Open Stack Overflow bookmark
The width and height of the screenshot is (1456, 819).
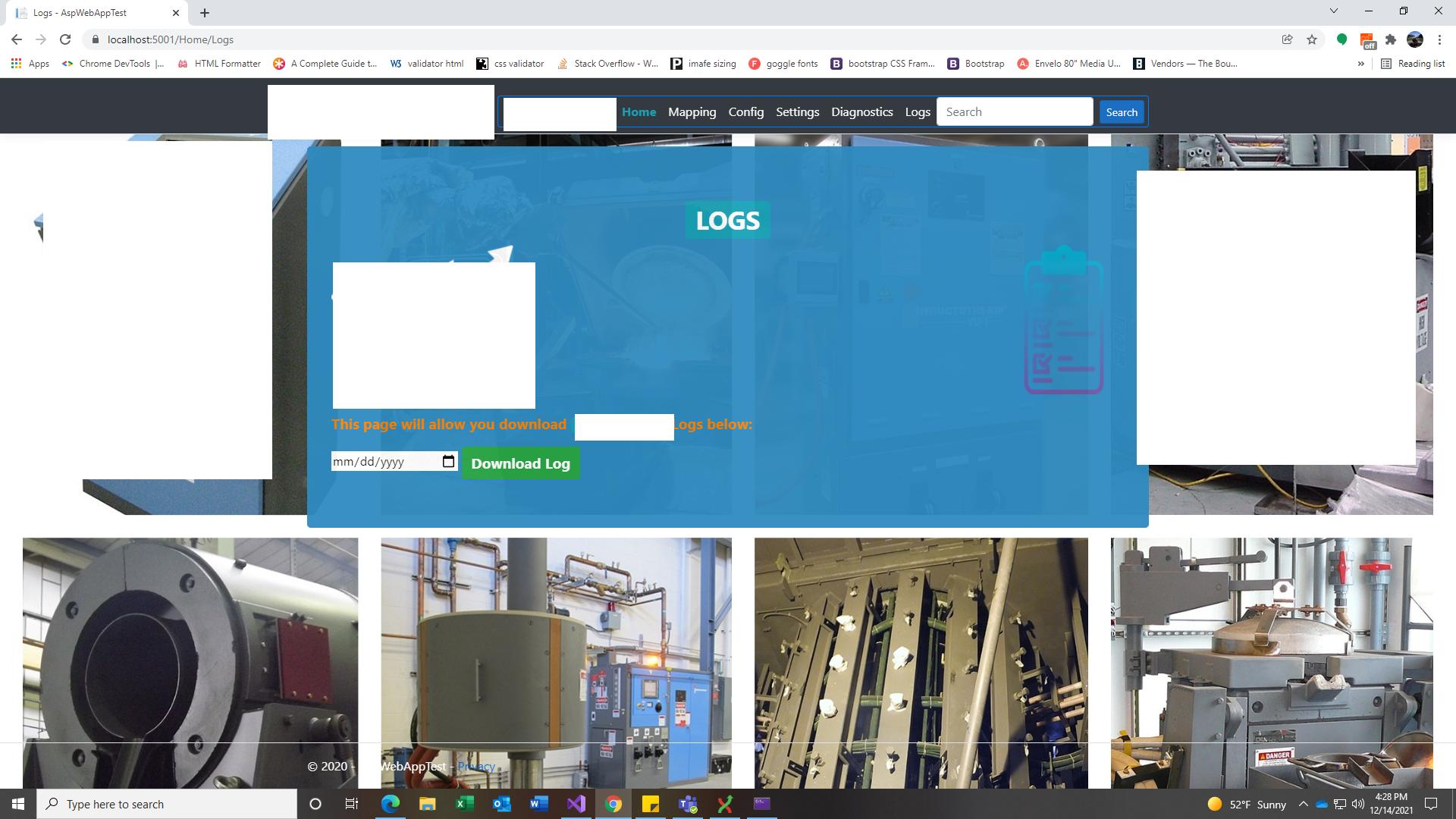tap(607, 64)
